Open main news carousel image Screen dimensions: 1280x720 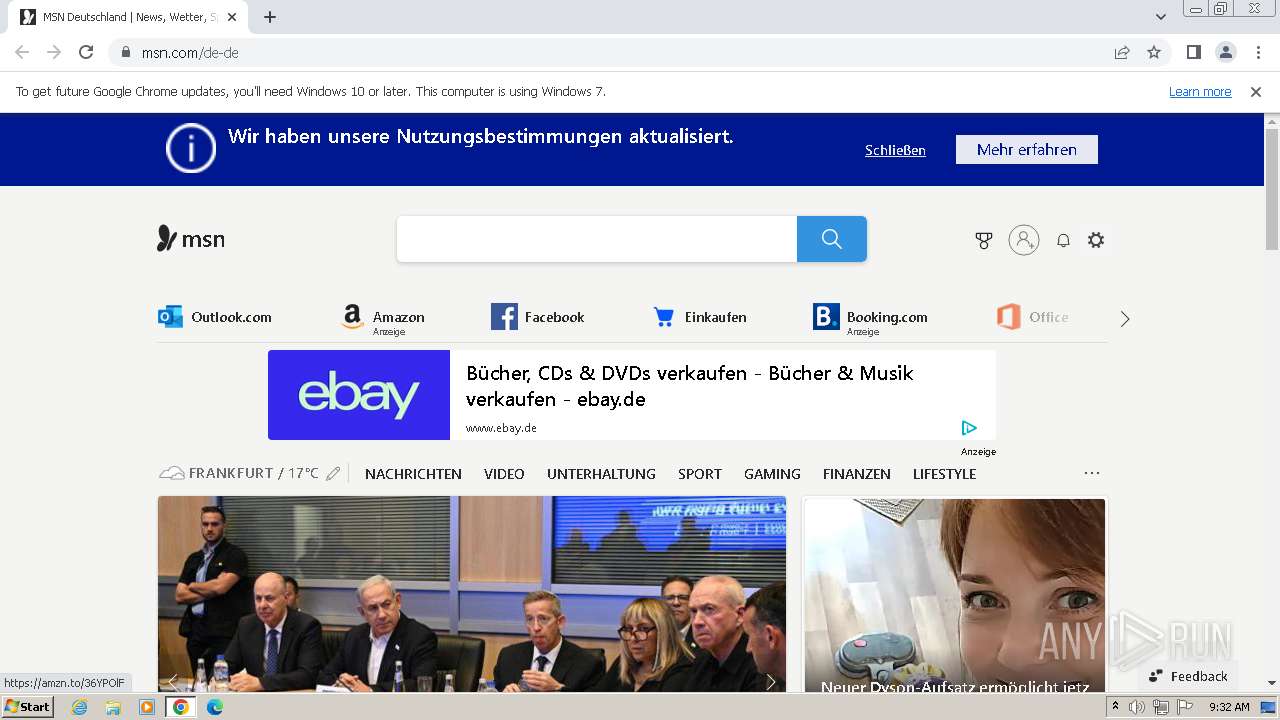(x=472, y=594)
